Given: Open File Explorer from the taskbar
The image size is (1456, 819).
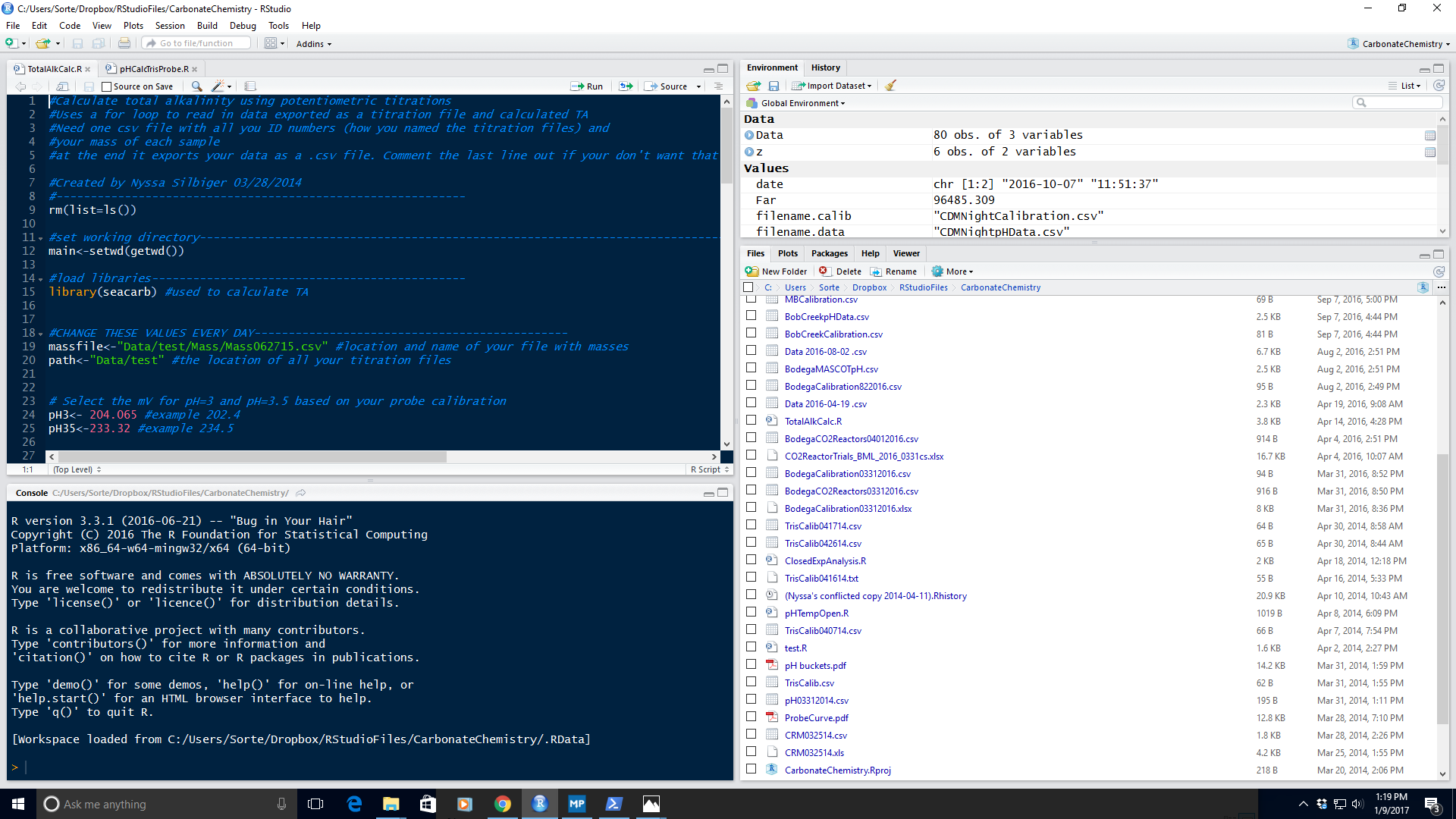Looking at the screenshot, I should coord(391,804).
